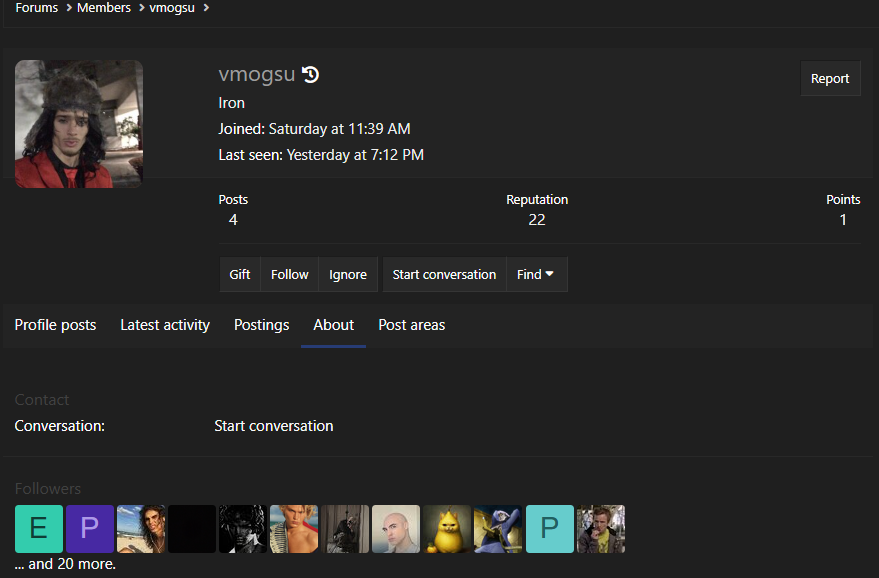Select the Postings tab
The image size is (879, 578).
coord(261,325)
